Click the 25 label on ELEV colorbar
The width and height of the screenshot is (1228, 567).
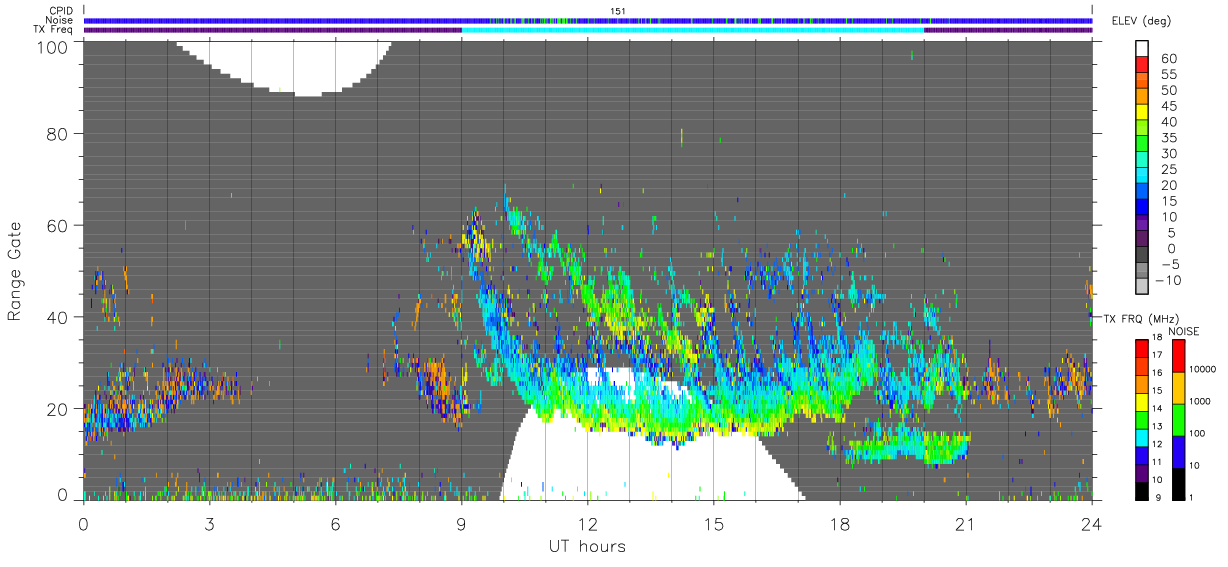tap(1167, 170)
